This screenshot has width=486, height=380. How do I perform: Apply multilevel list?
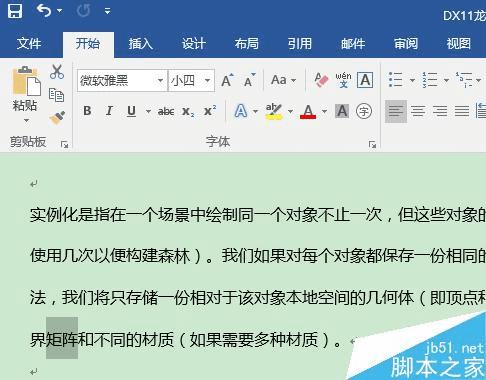coord(464,80)
